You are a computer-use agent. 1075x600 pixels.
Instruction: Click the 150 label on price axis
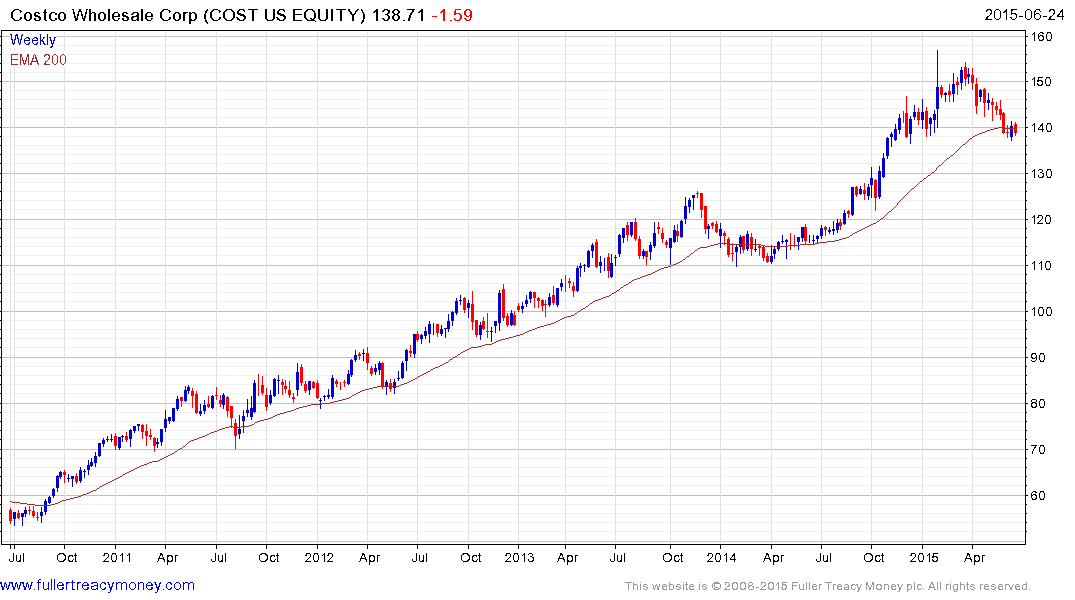1043,82
